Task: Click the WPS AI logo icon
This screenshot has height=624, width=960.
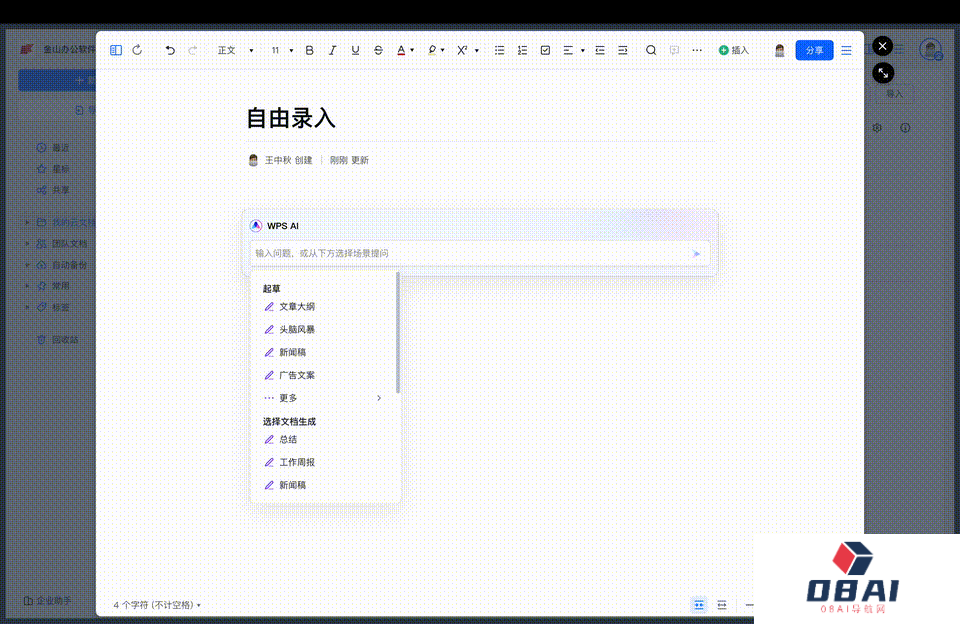Action: tap(256, 226)
